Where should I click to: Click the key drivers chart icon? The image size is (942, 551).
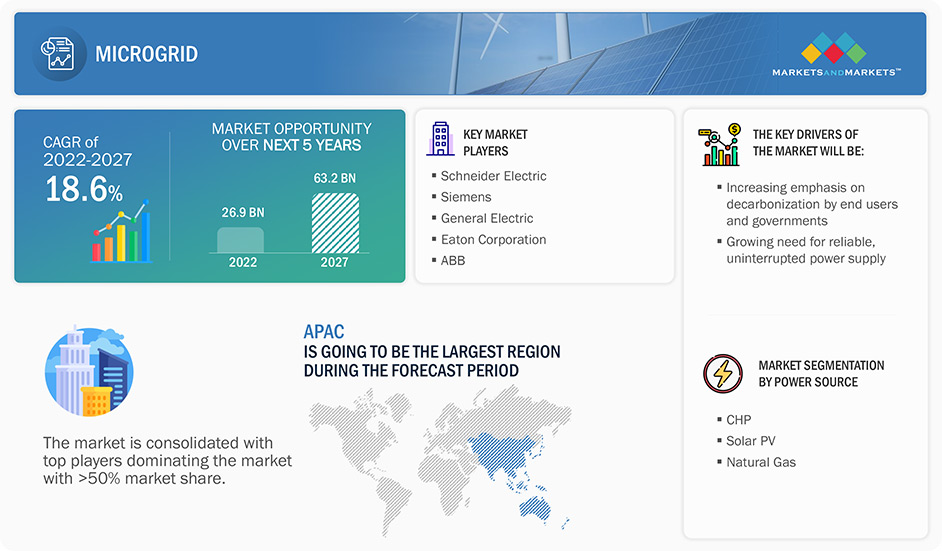tap(720, 144)
